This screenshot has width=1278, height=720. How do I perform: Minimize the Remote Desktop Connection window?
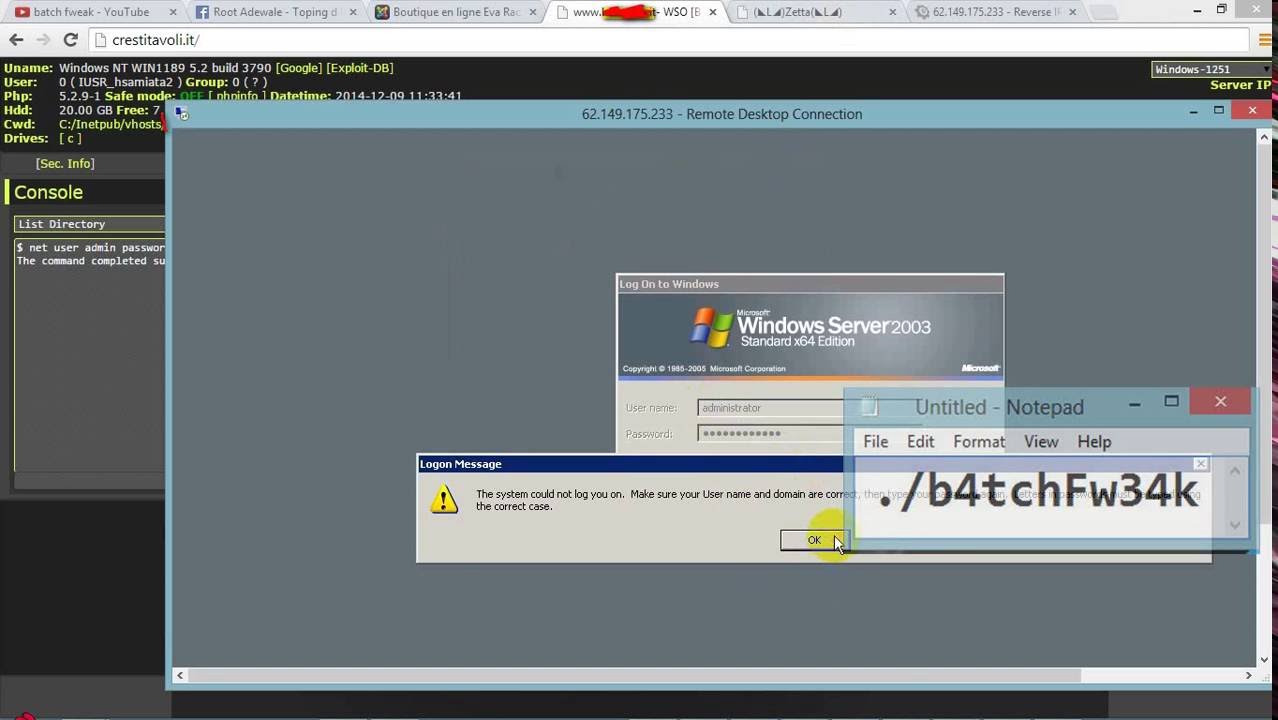coord(1193,112)
